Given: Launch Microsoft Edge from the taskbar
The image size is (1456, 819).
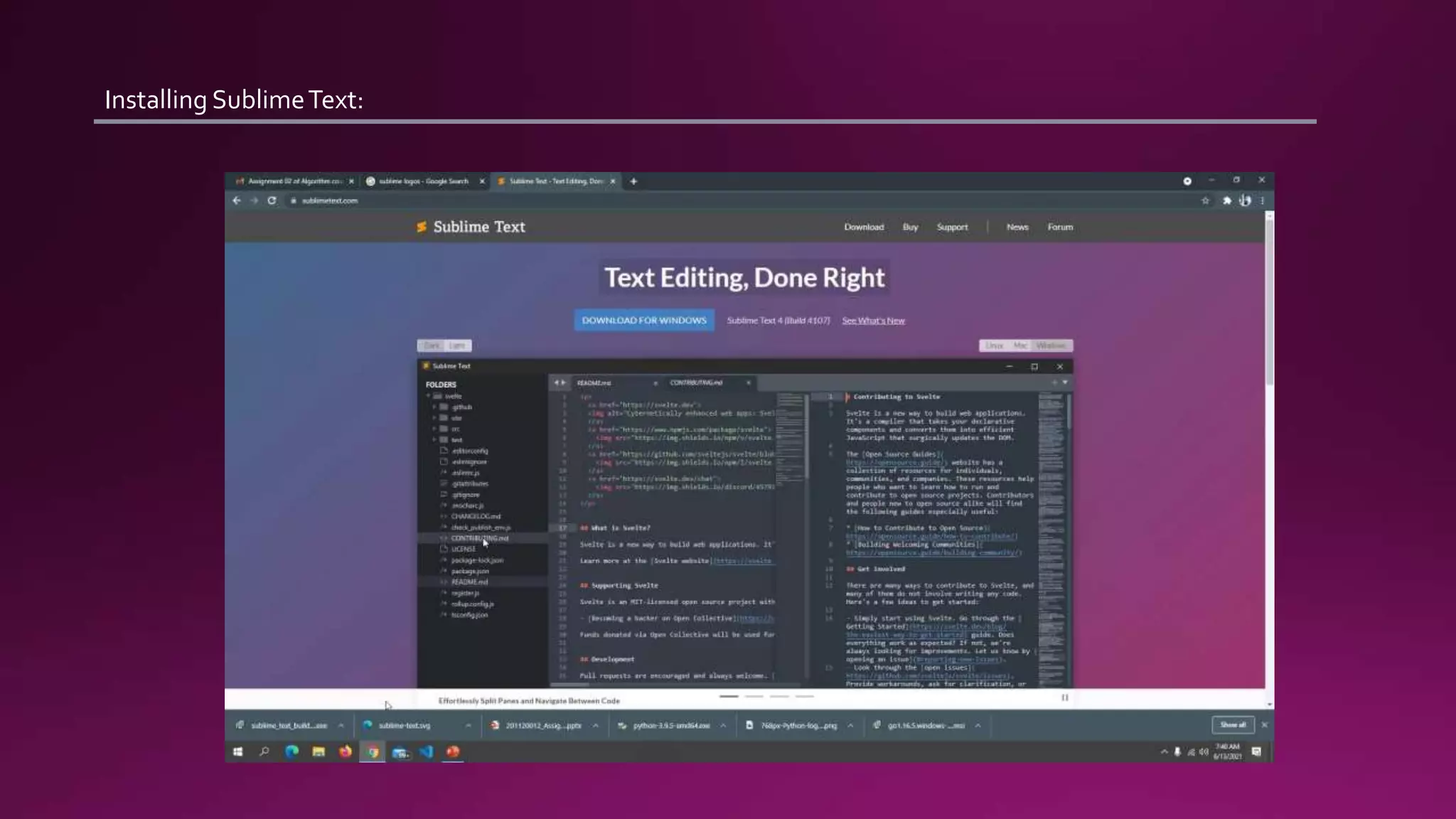Looking at the screenshot, I should click(x=291, y=751).
